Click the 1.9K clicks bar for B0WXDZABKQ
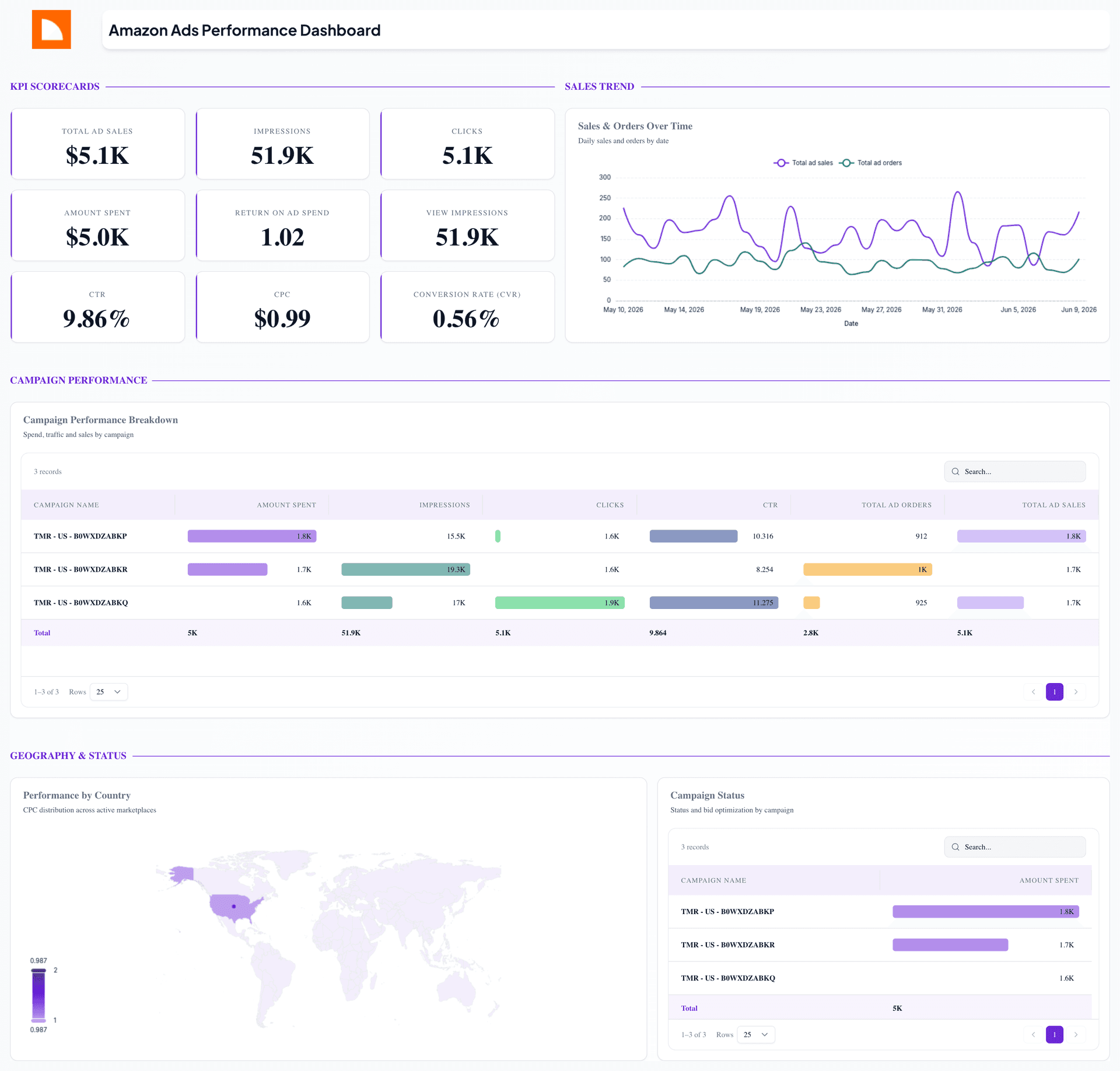The image size is (1120, 1071). tap(559, 603)
